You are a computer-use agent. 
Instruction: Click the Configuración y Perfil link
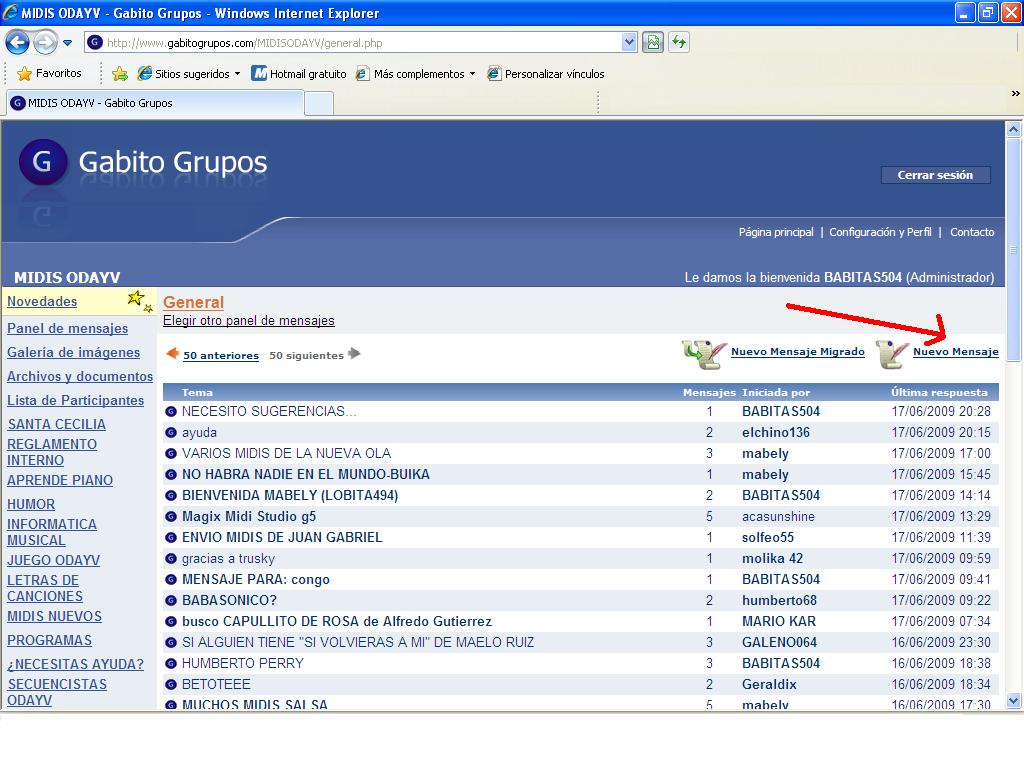pos(880,232)
